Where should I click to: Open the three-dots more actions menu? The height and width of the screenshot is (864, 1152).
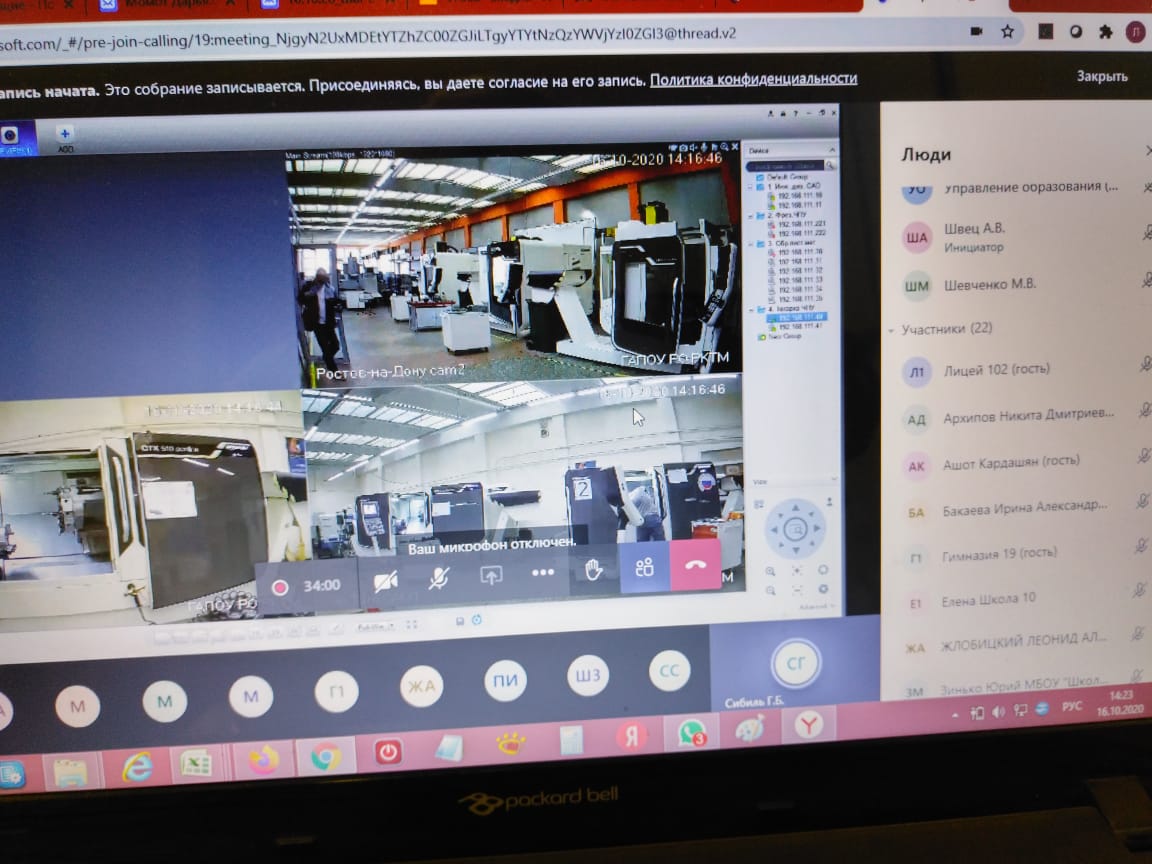pyautogui.click(x=542, y=572)
